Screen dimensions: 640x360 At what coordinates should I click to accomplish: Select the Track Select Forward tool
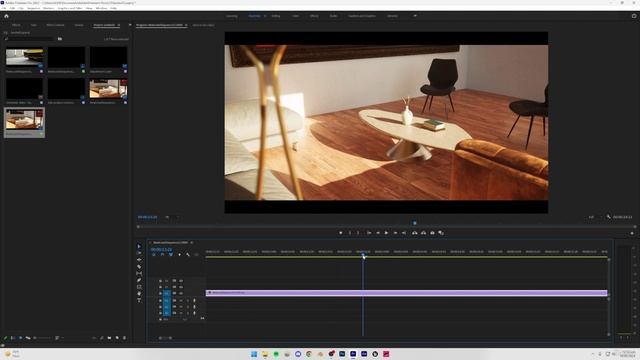(x=139, y=253)
